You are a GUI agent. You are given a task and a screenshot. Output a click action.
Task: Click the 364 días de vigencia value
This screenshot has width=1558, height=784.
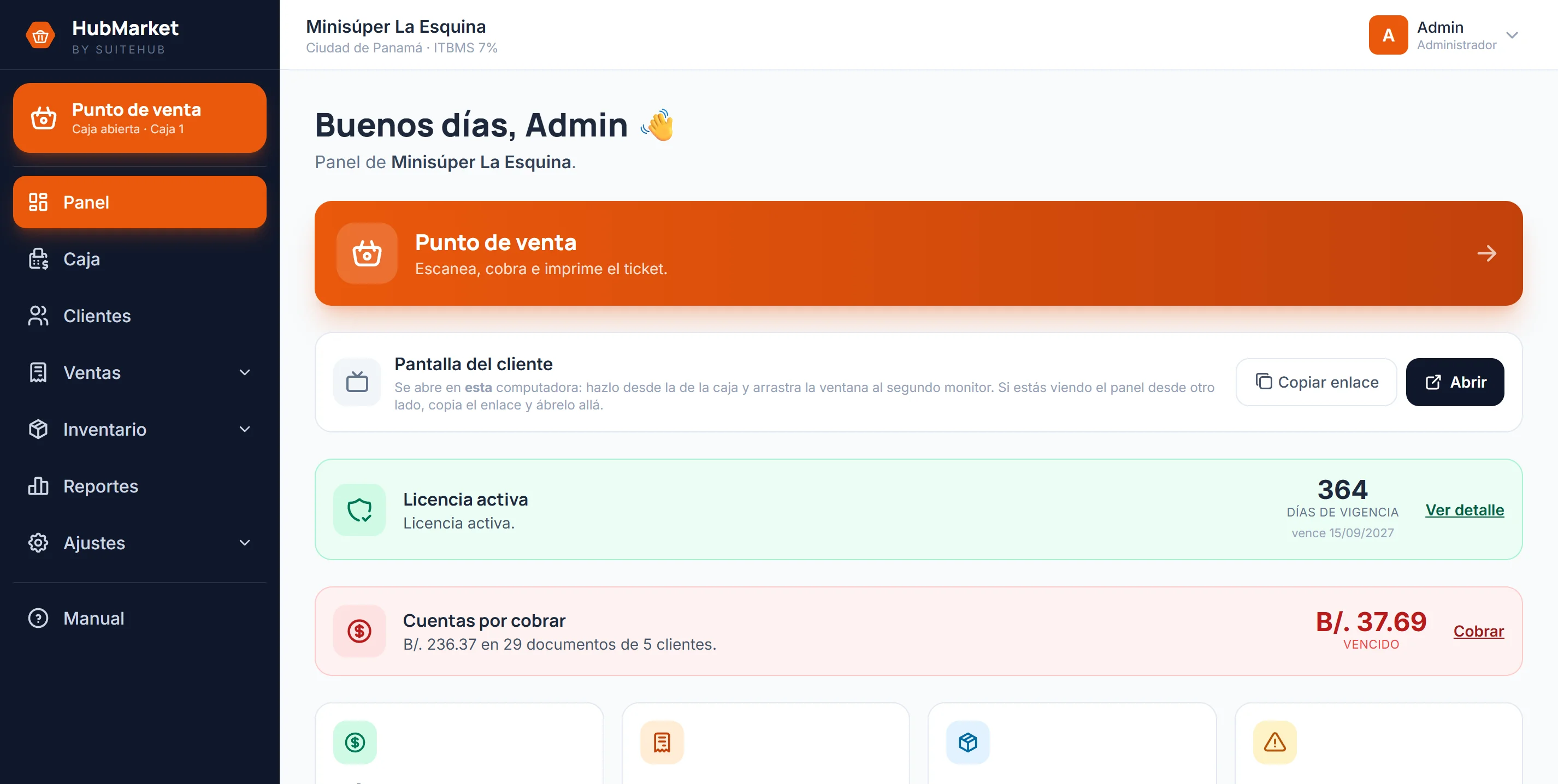click(1343, 490)
